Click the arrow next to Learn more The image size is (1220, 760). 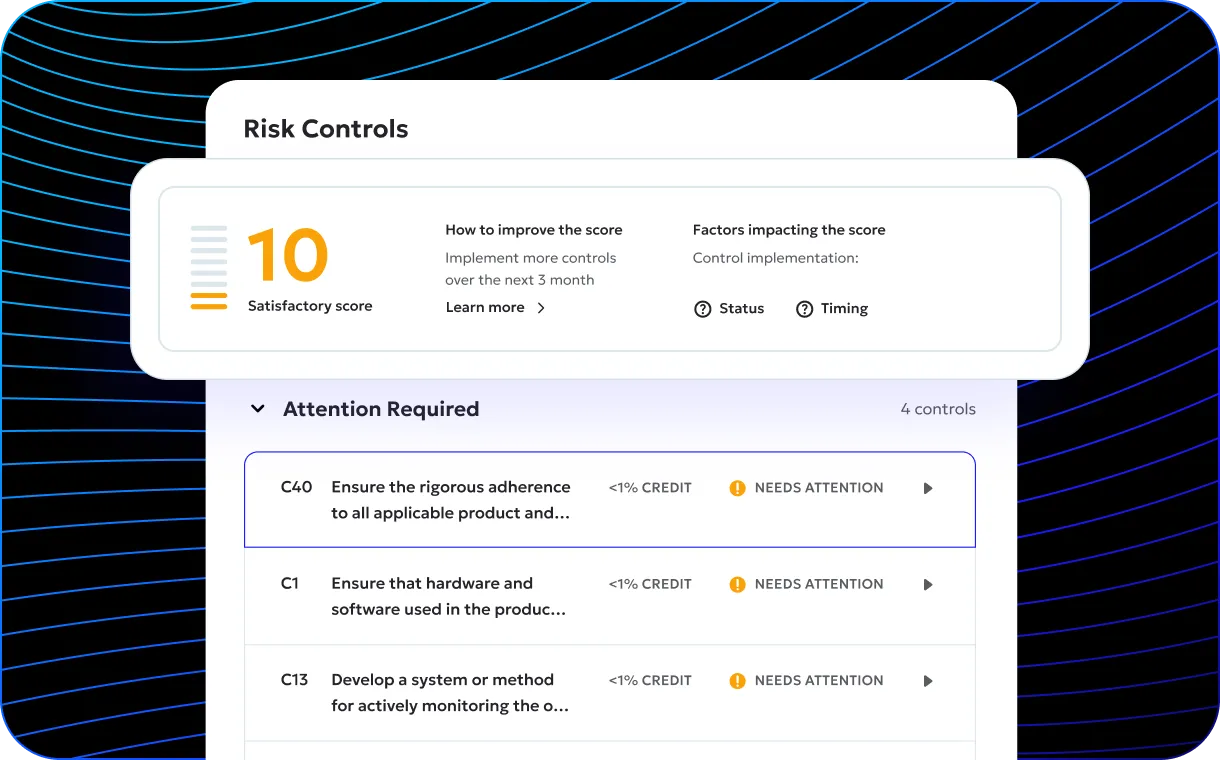tap(541, 308)
